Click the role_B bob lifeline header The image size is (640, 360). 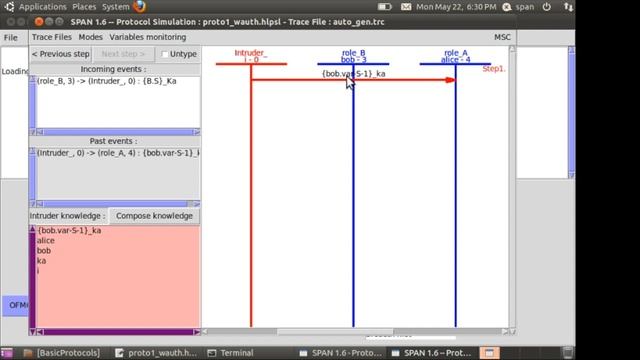[x=353, y=56]
